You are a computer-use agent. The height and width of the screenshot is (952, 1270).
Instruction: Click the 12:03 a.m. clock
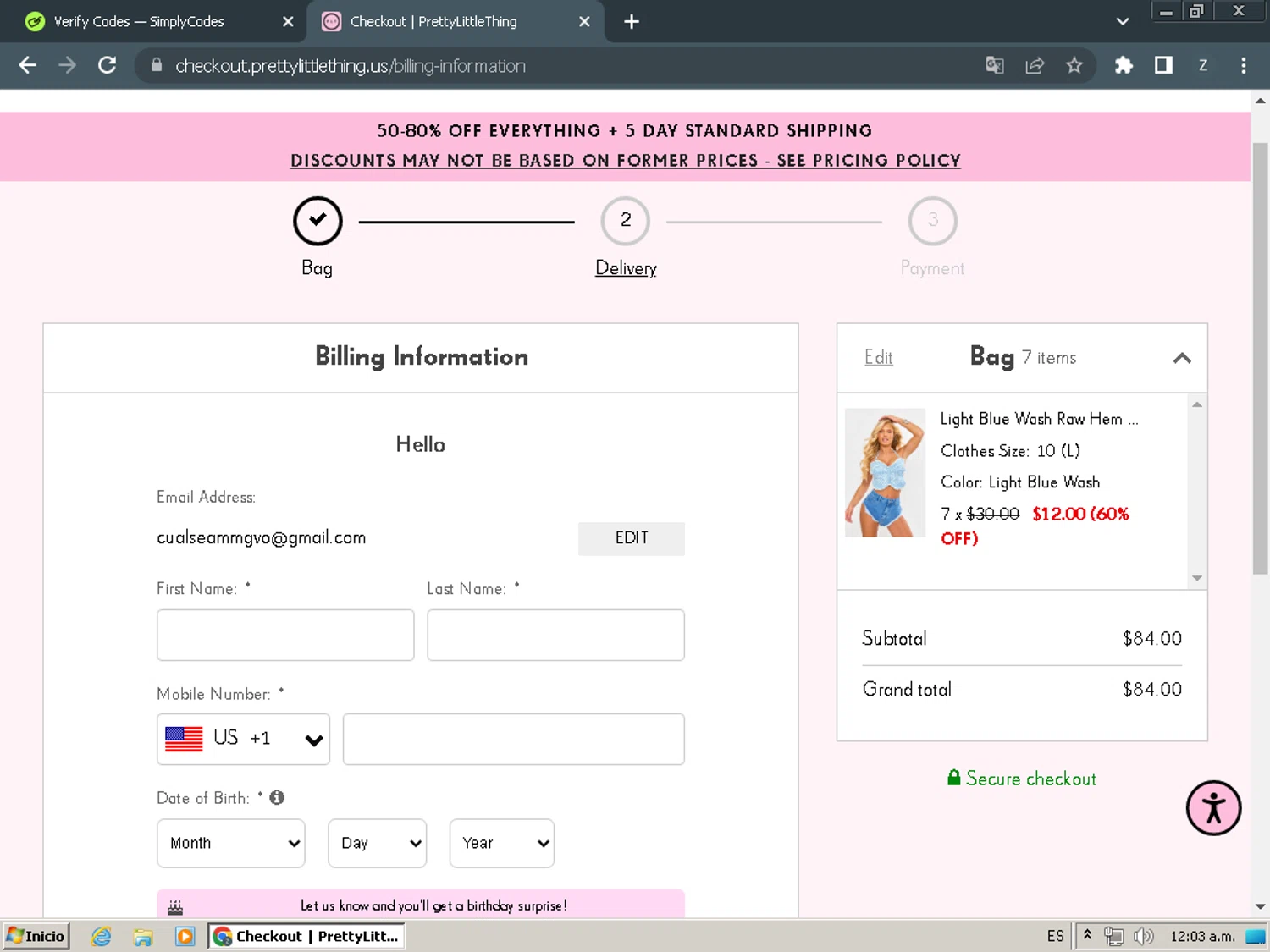1202,936
